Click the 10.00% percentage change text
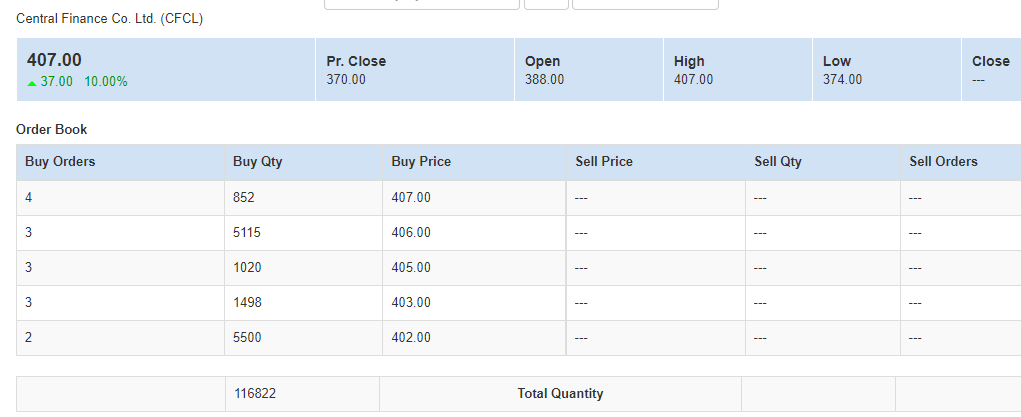 [105, 82]
